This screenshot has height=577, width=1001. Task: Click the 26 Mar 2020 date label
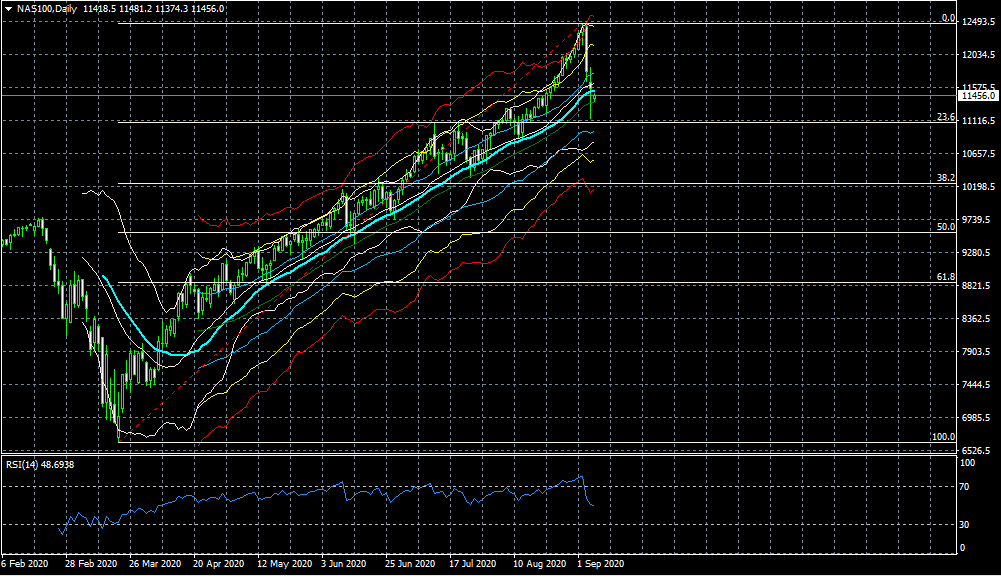pos(154,564)
